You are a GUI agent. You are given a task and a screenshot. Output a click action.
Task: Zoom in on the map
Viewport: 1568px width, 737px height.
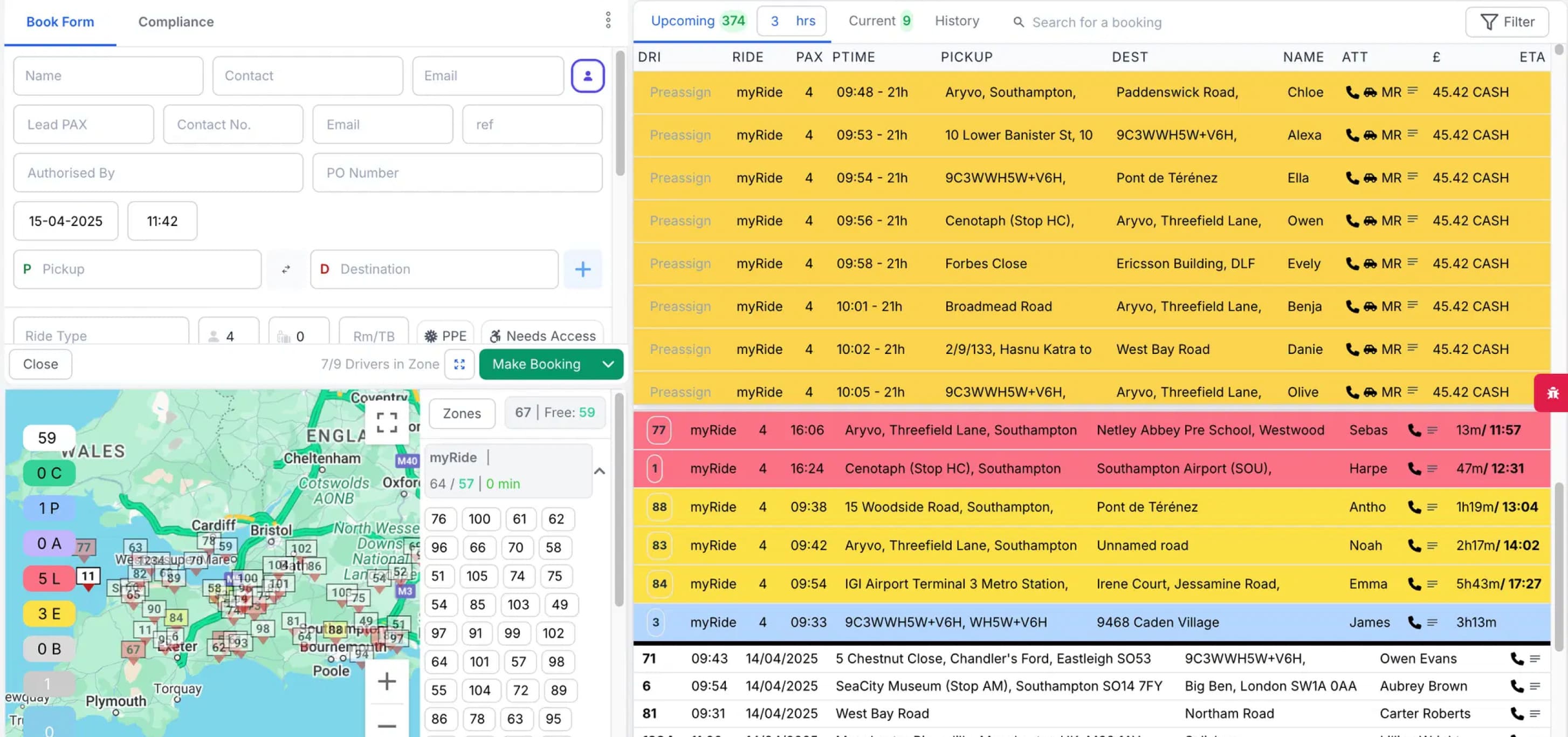pos(387,681)
